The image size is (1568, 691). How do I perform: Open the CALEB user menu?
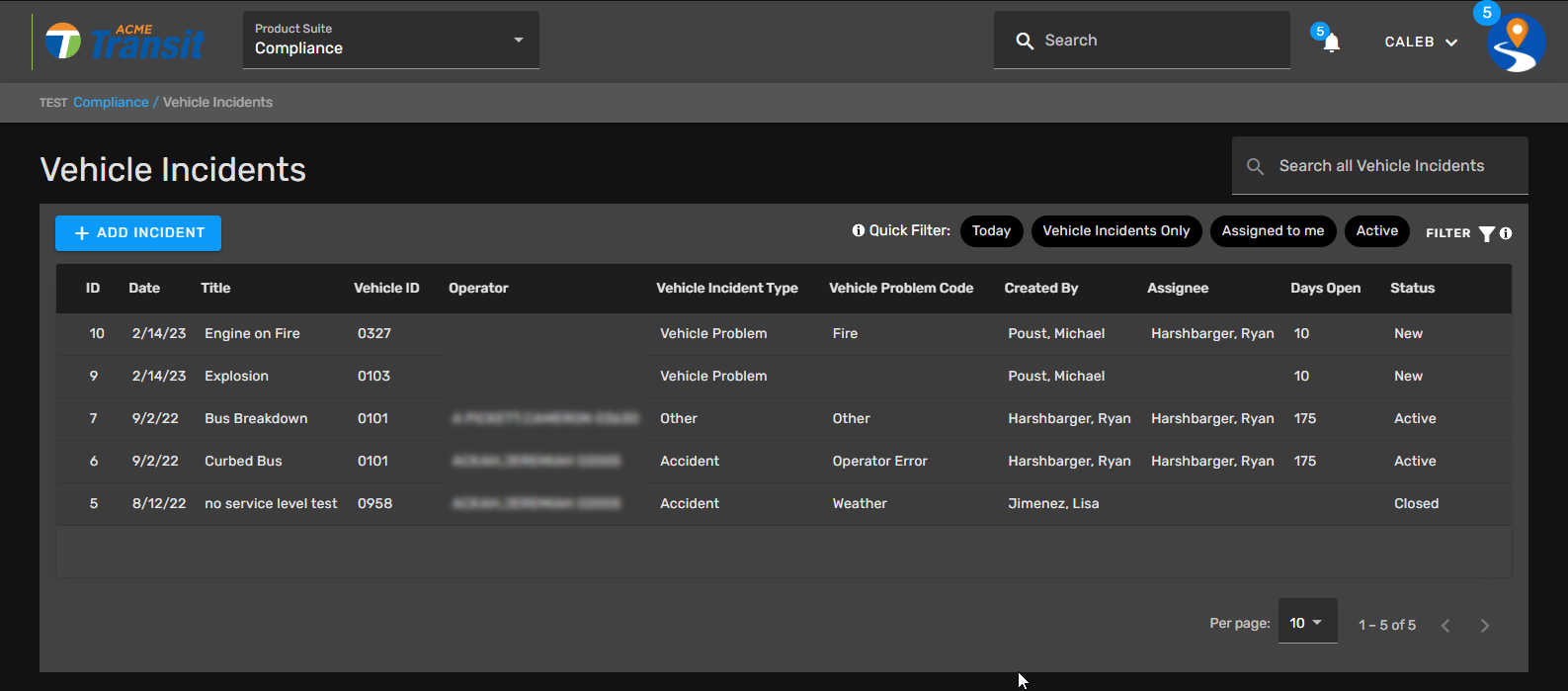(1421, 42)
